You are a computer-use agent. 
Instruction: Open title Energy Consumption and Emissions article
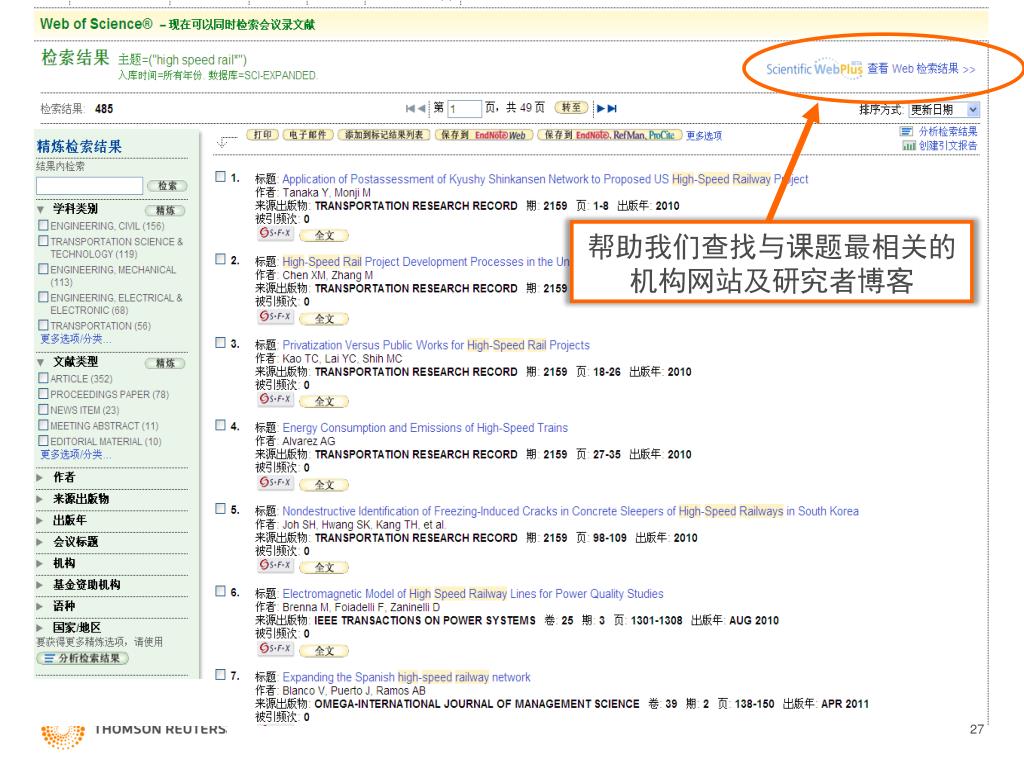[425, 428]
